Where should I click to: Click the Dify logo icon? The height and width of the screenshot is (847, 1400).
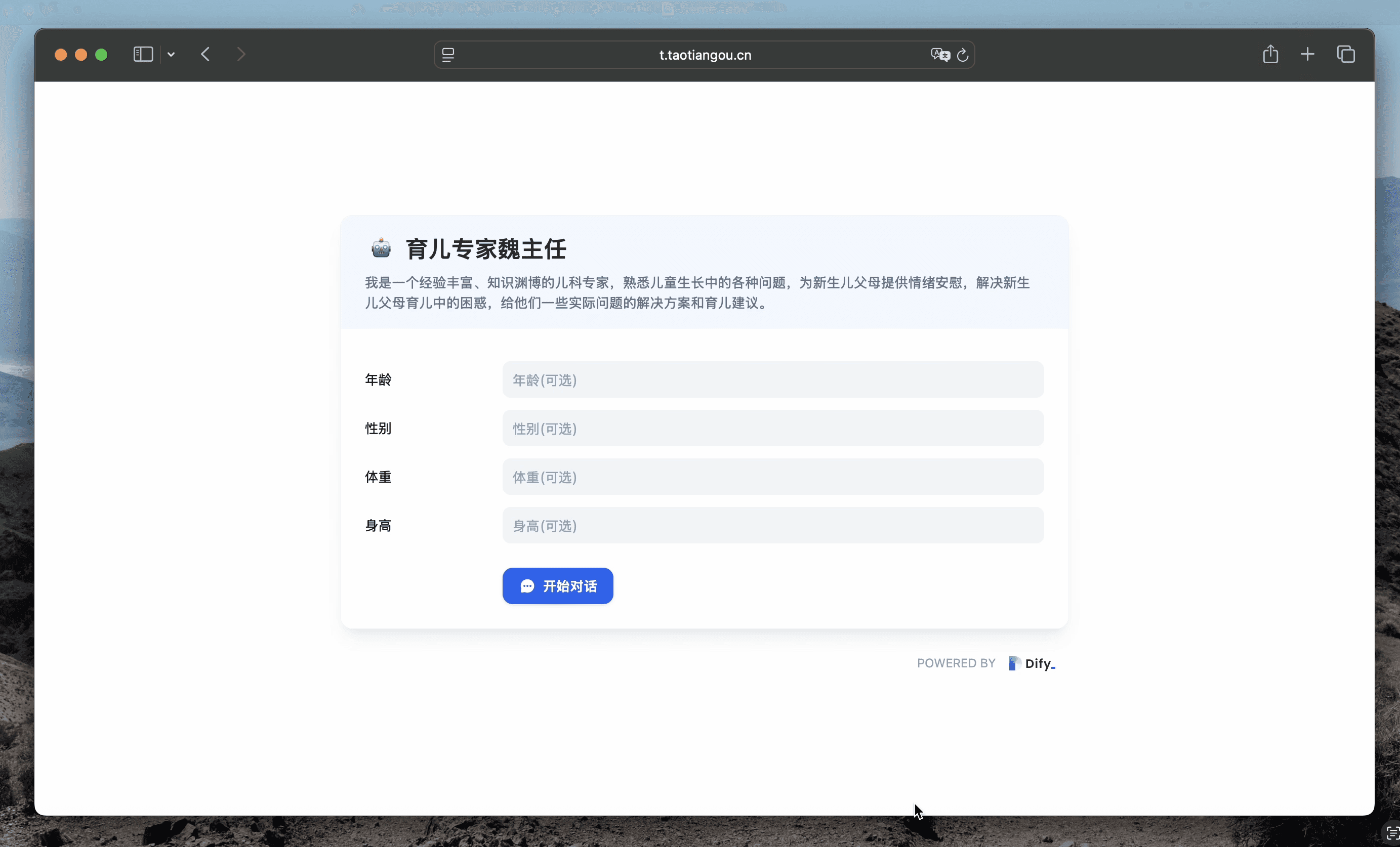(x=1015, y=663)
